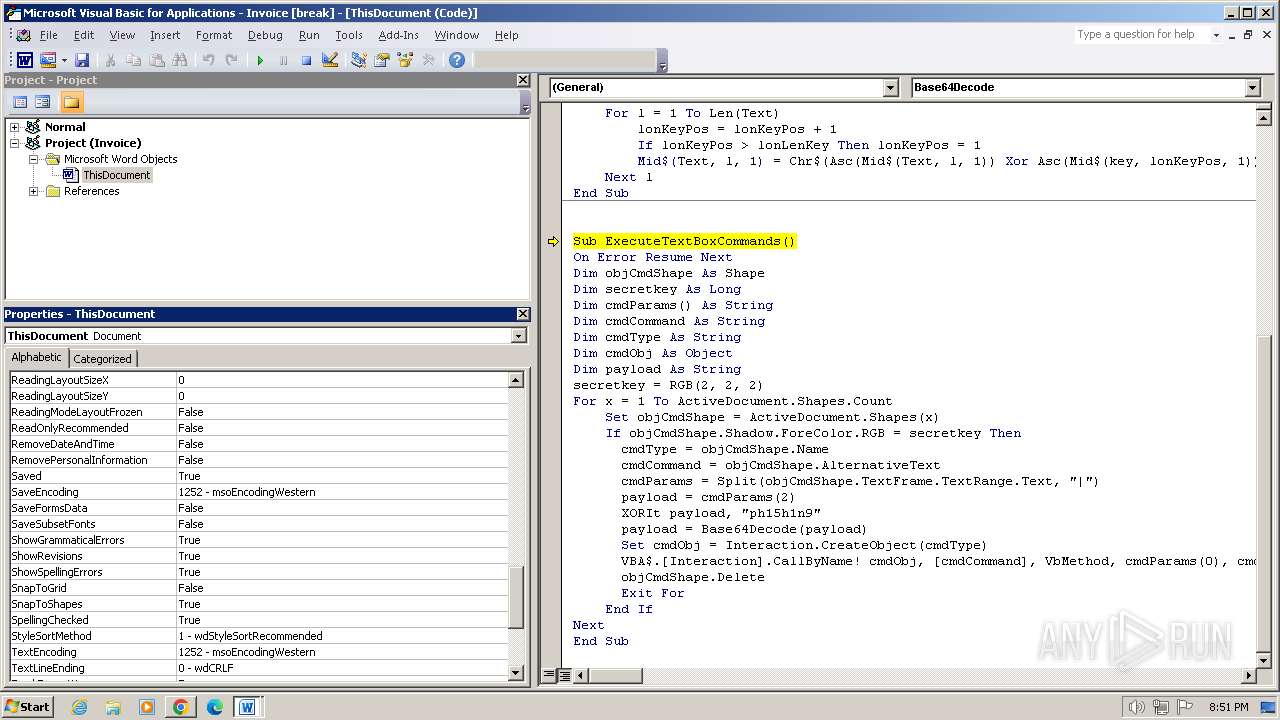Open the Debug menu

(x=265, y=35)
